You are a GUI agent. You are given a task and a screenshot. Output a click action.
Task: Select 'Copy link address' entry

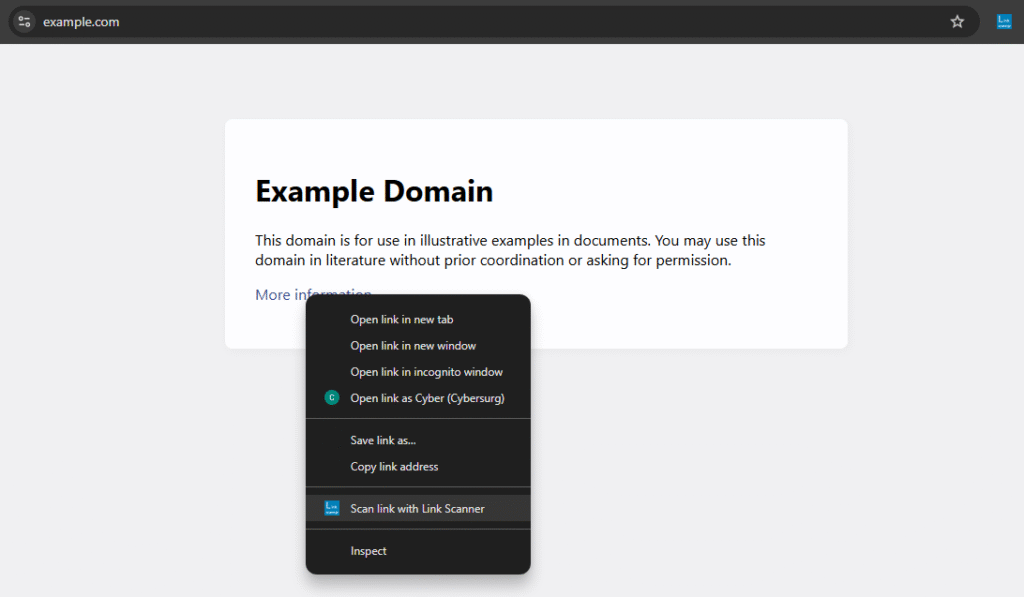[394, 466]
